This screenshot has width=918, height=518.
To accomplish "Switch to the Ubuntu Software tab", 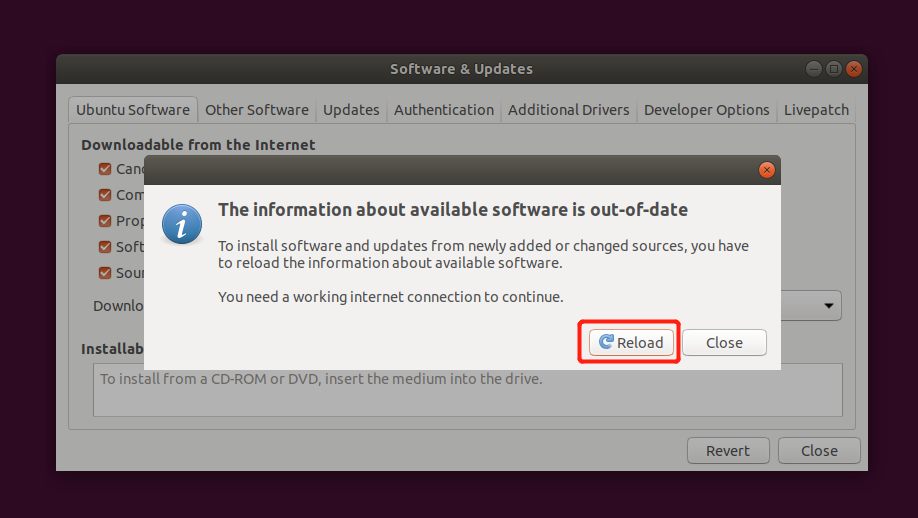I will click(133, 109).
